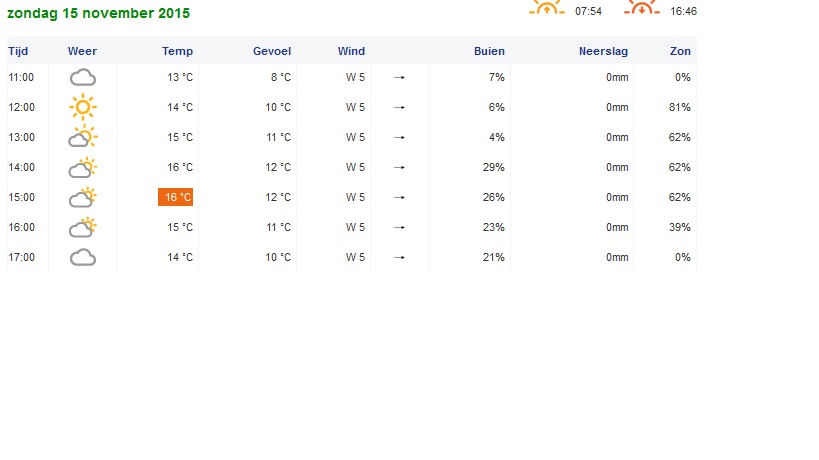Click the Gevoel column header
819x460 pixels.
click(x=271, y=51)
